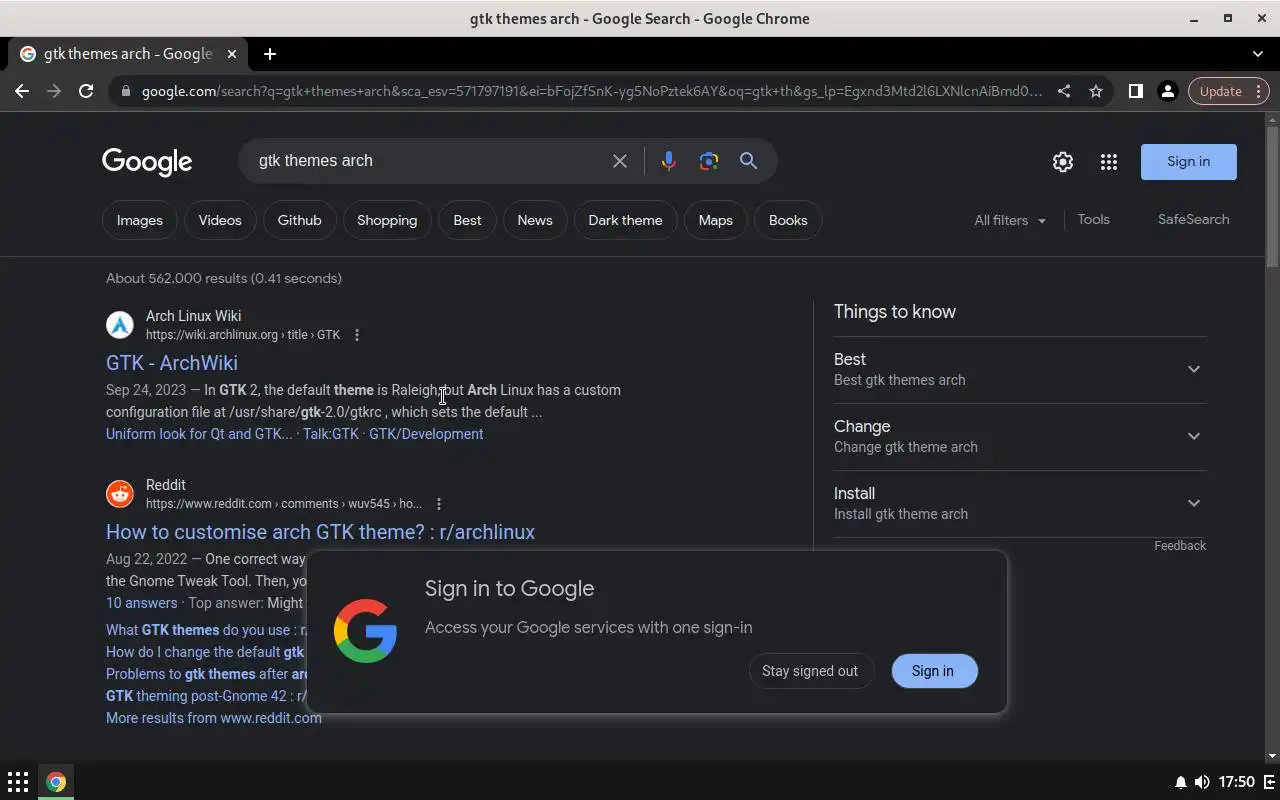
Task: Select the Github filter chip
Action: click(300, 220)
